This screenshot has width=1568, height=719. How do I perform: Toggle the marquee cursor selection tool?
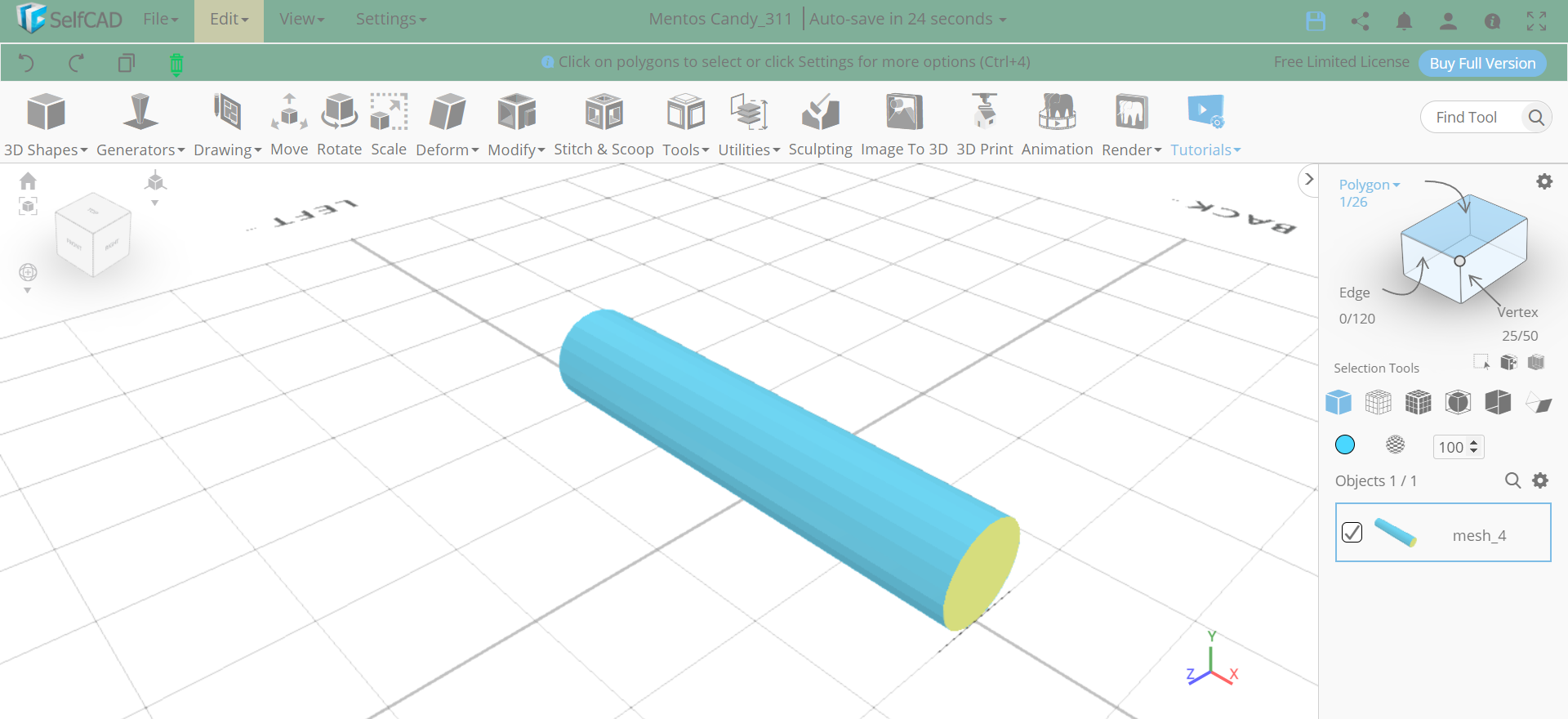point(1481,362)
